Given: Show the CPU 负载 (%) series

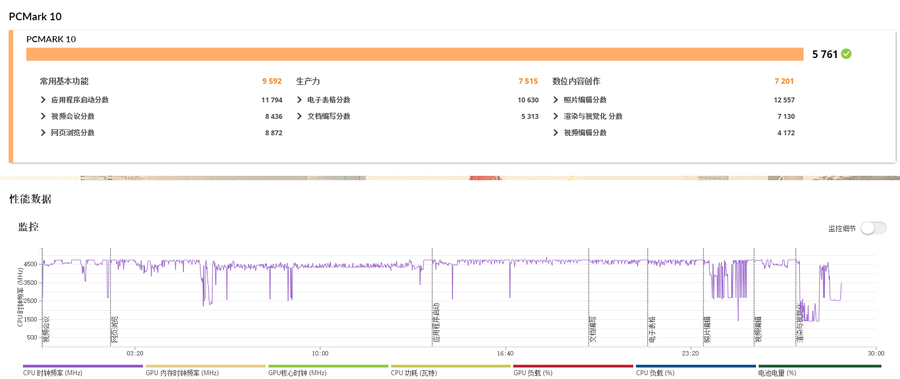Looking at the screenshot, I should (696, 370).
